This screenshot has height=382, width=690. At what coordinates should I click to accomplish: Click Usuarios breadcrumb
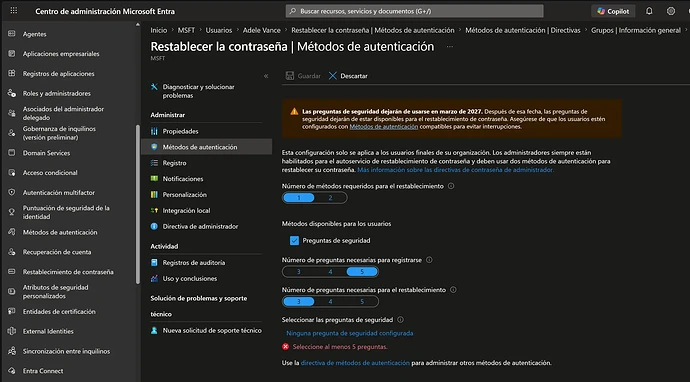click(219, 30)
